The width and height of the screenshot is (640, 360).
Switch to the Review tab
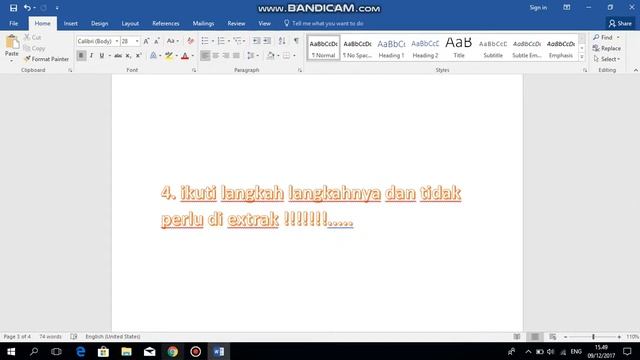pos(236,24)
